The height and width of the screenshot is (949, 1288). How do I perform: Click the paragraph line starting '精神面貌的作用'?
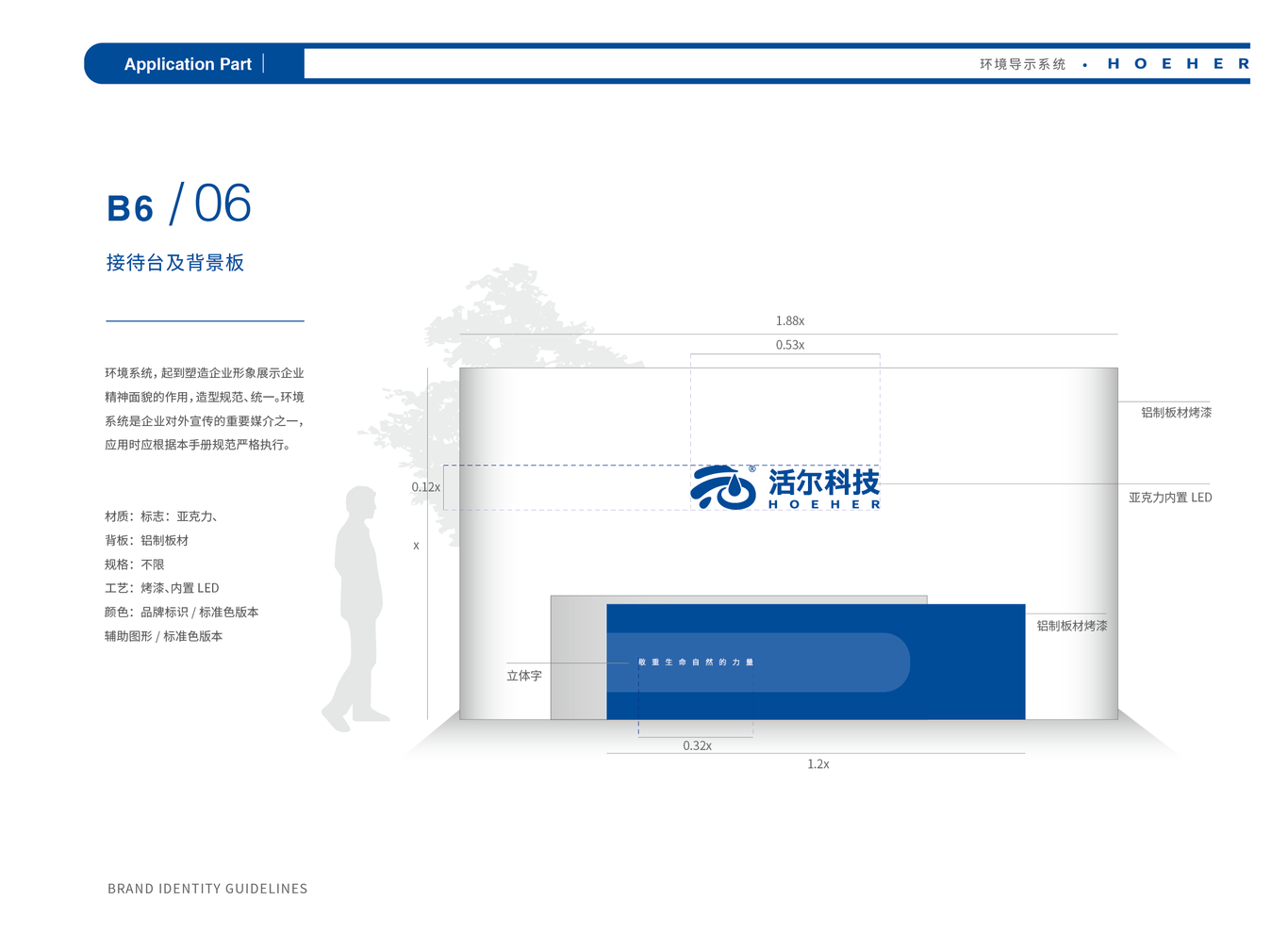tap(205, 397)
